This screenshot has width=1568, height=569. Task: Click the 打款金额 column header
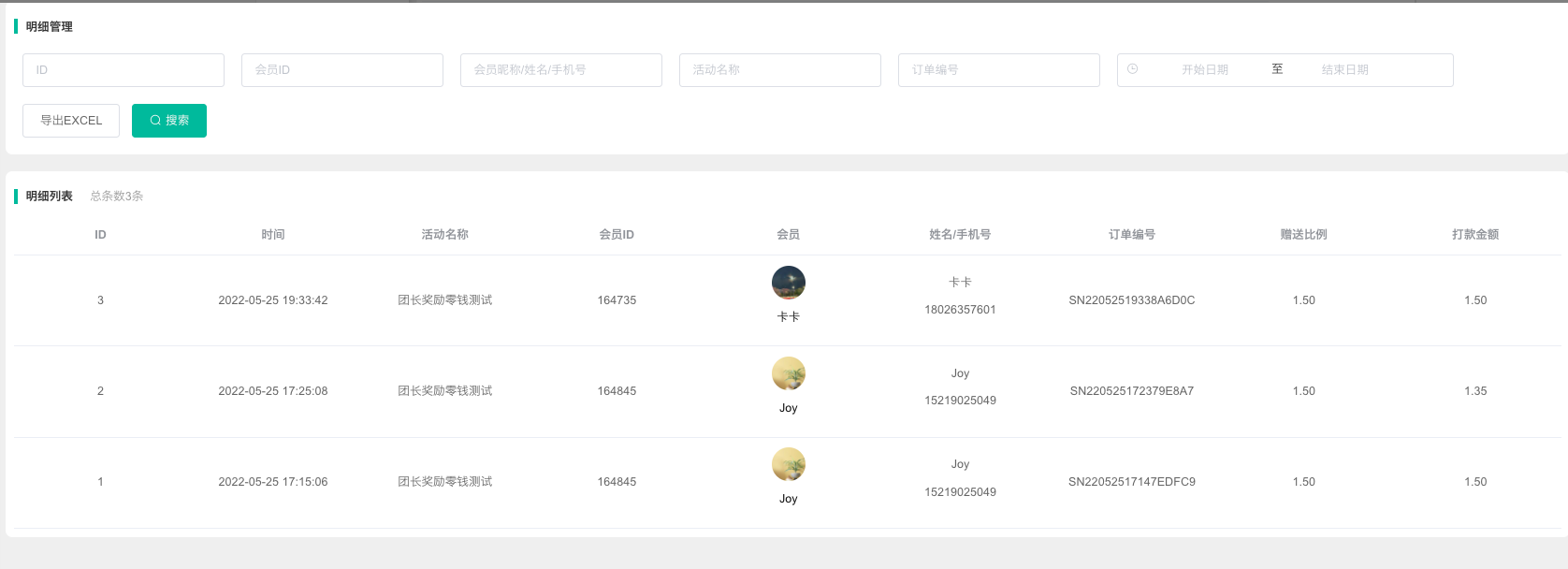coord(1475,235)
